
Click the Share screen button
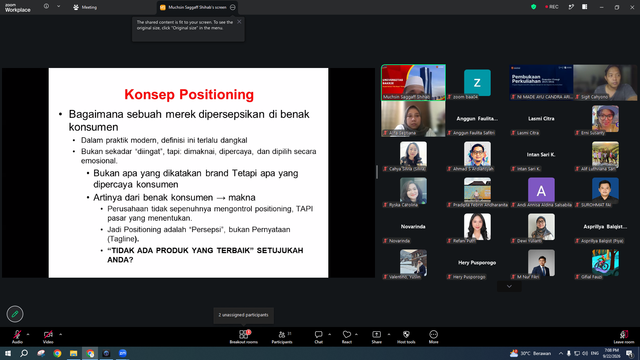pyautogui.click(x=376, y=336)
